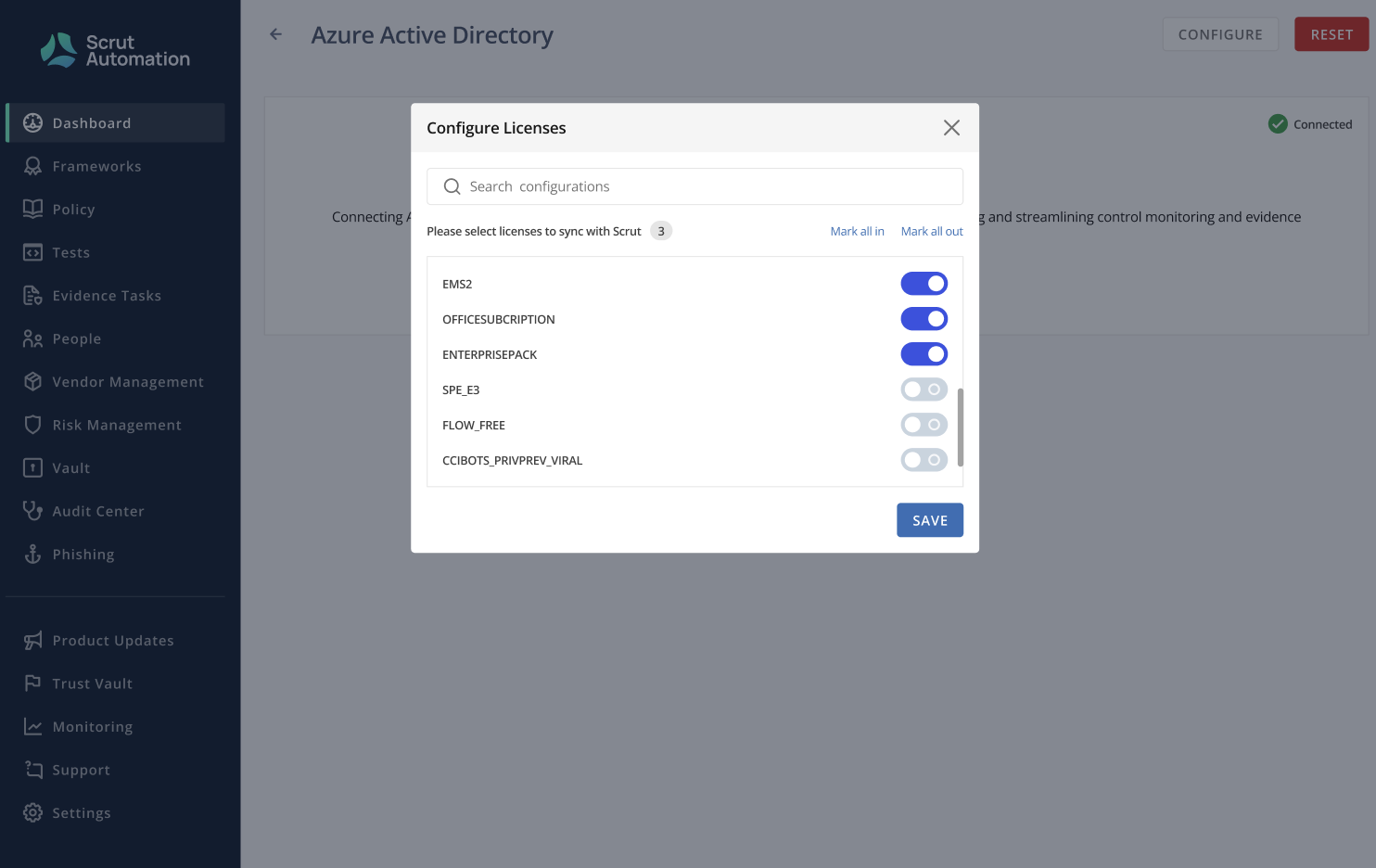Click the green Connected checkmark icon
The width and height of the screenshot is (1376, 868).
1278,124
